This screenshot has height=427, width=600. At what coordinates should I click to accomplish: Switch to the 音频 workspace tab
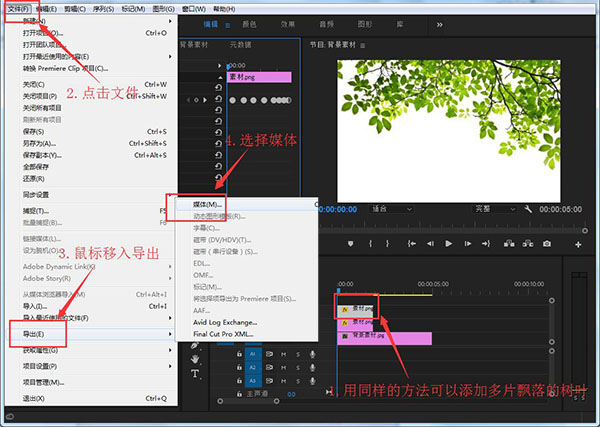tap(326, 24)
